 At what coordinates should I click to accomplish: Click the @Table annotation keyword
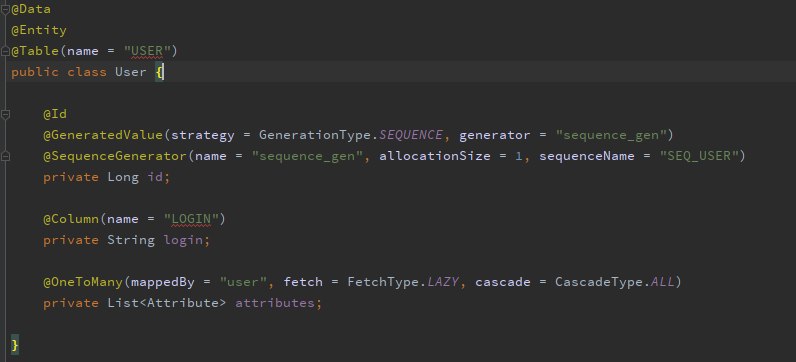tap(35, 51)
